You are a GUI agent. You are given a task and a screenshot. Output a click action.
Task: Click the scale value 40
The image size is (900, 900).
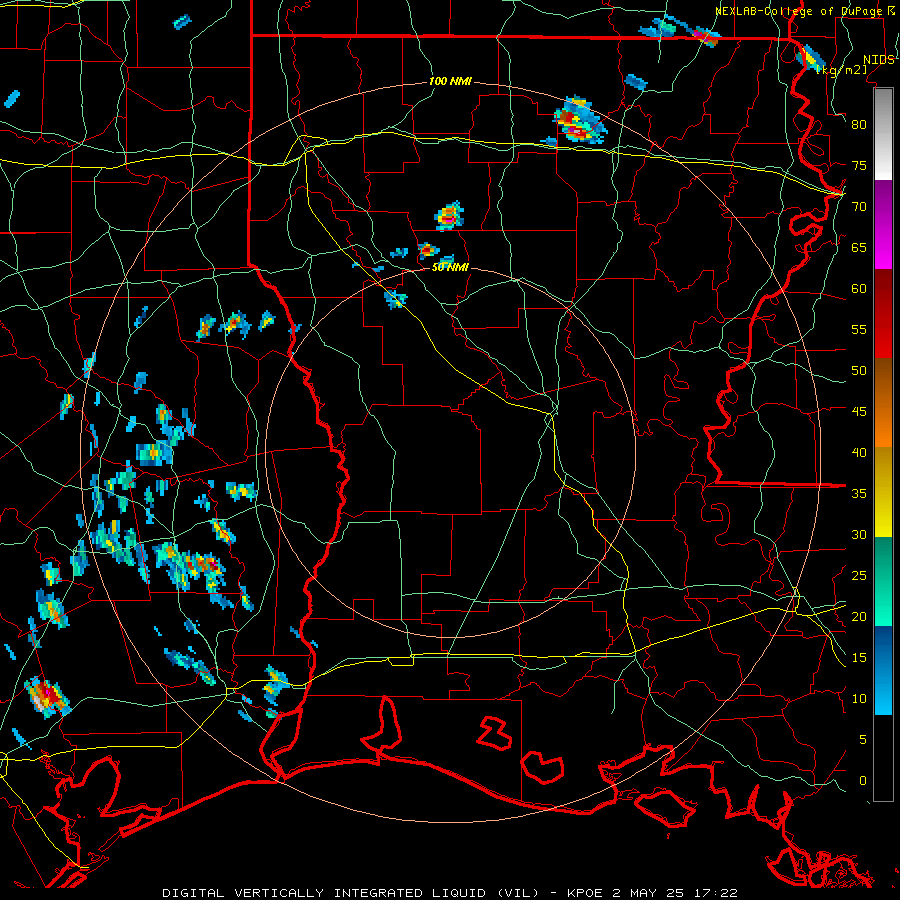coord(859,452)
